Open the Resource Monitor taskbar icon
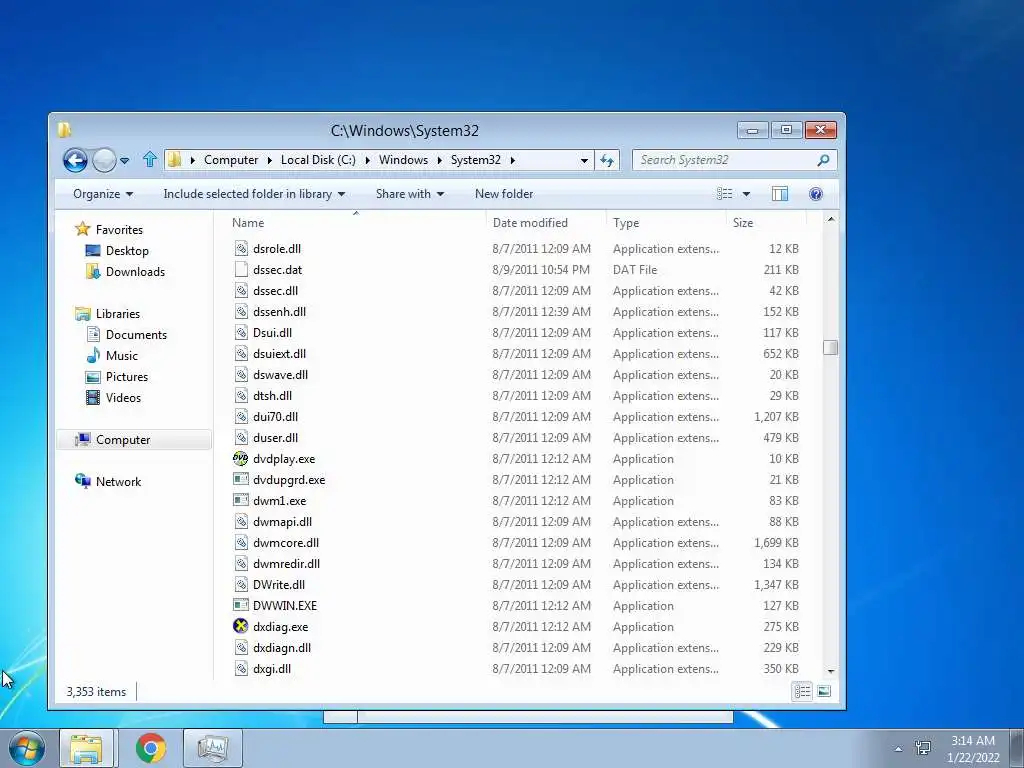Viewport: 1024px width, 768px height. (x=213, y=748)
